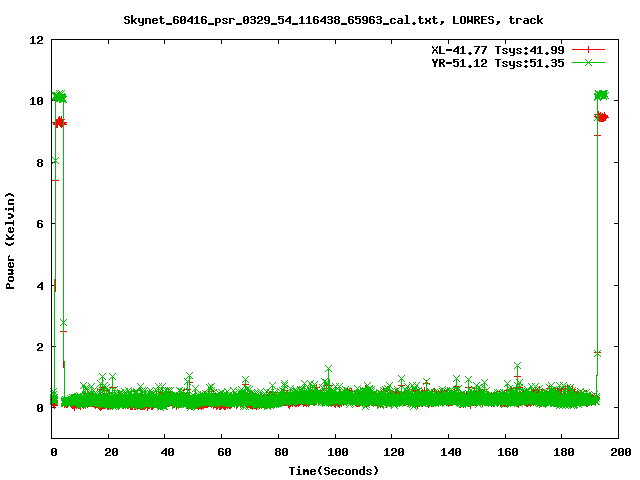Click x-axis tick label 20

click(111, 452)
